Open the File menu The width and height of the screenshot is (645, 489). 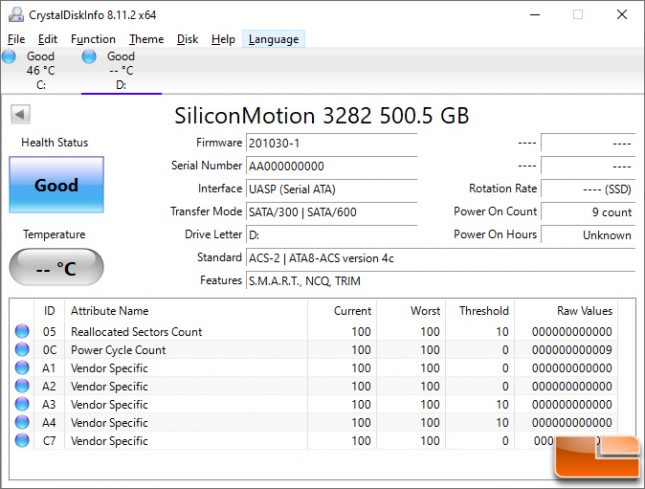click(x=16, y=39)
